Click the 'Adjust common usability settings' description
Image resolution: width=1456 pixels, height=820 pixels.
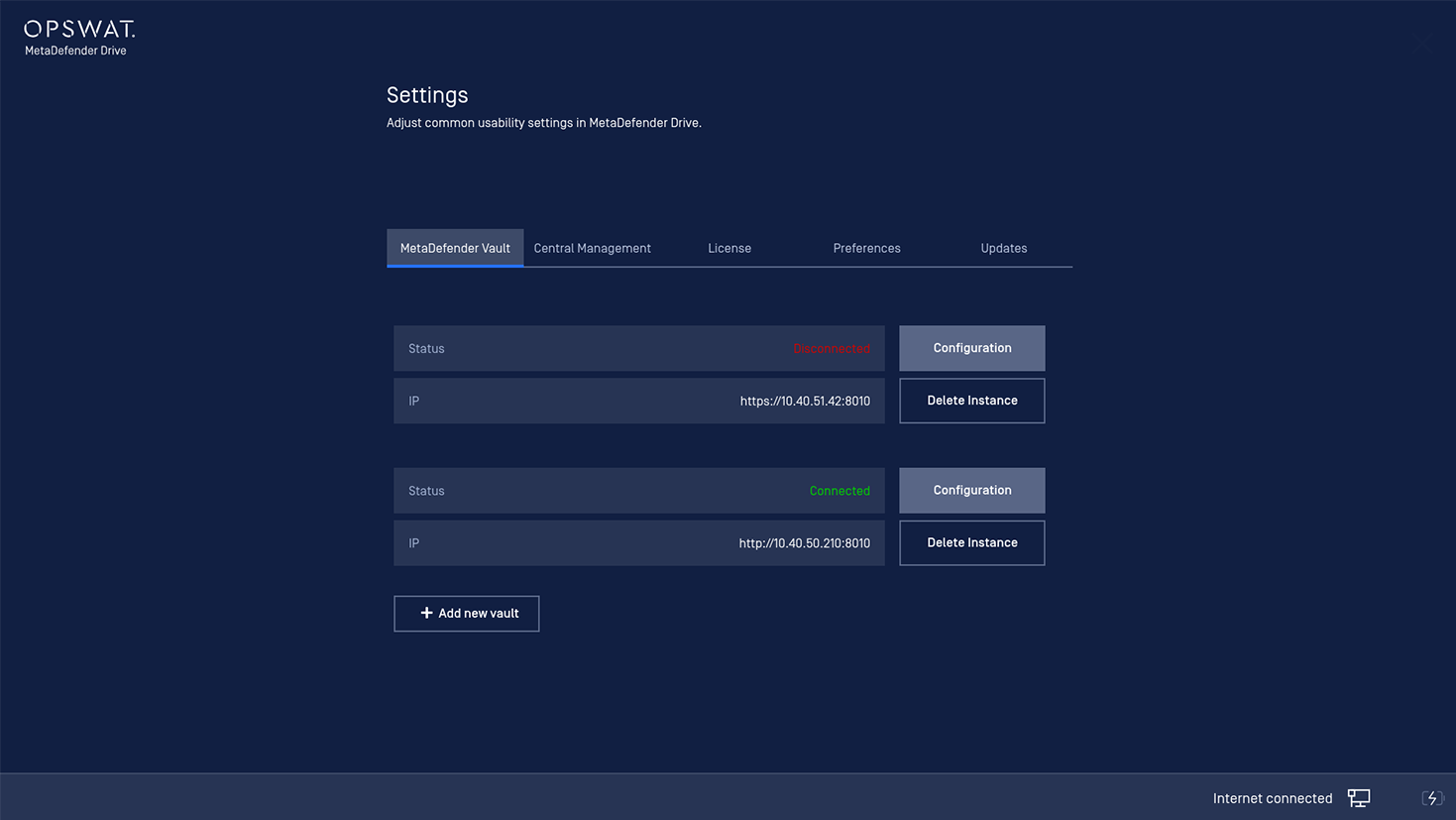tap(544, 123)
